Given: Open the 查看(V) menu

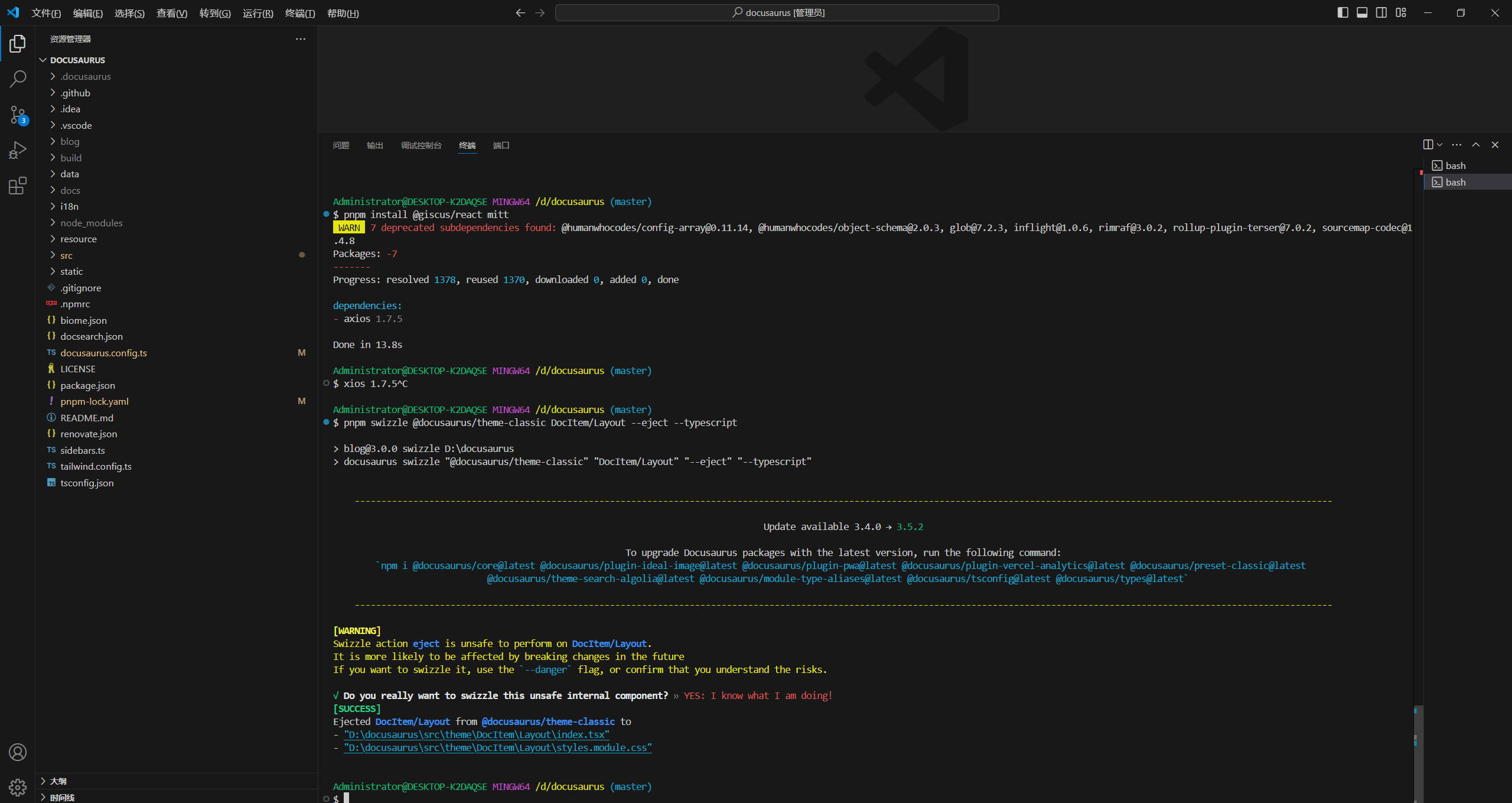Looking at the screenshot, I should pos(171,13).
